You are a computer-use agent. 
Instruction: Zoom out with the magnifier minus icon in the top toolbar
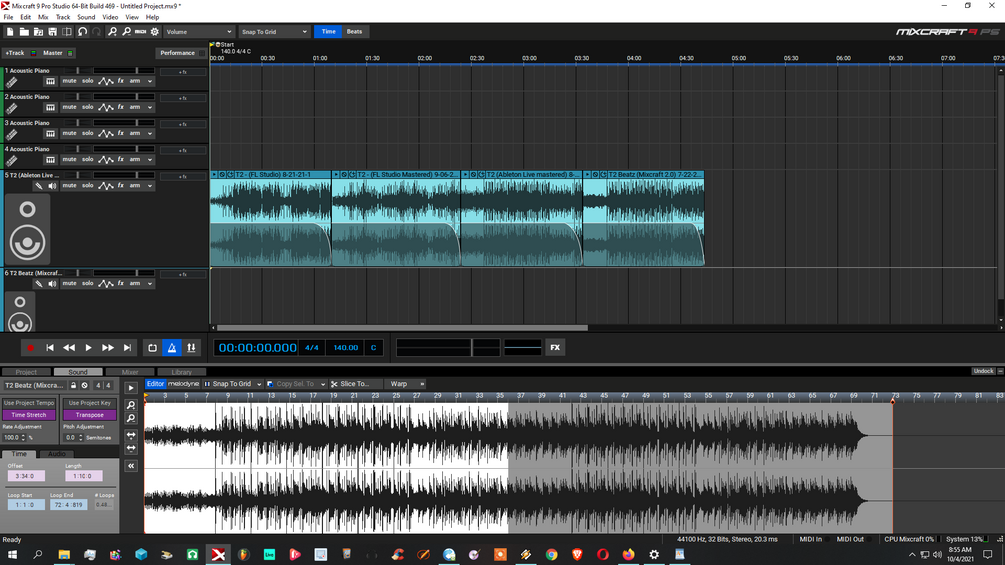(x=126, y=31)
